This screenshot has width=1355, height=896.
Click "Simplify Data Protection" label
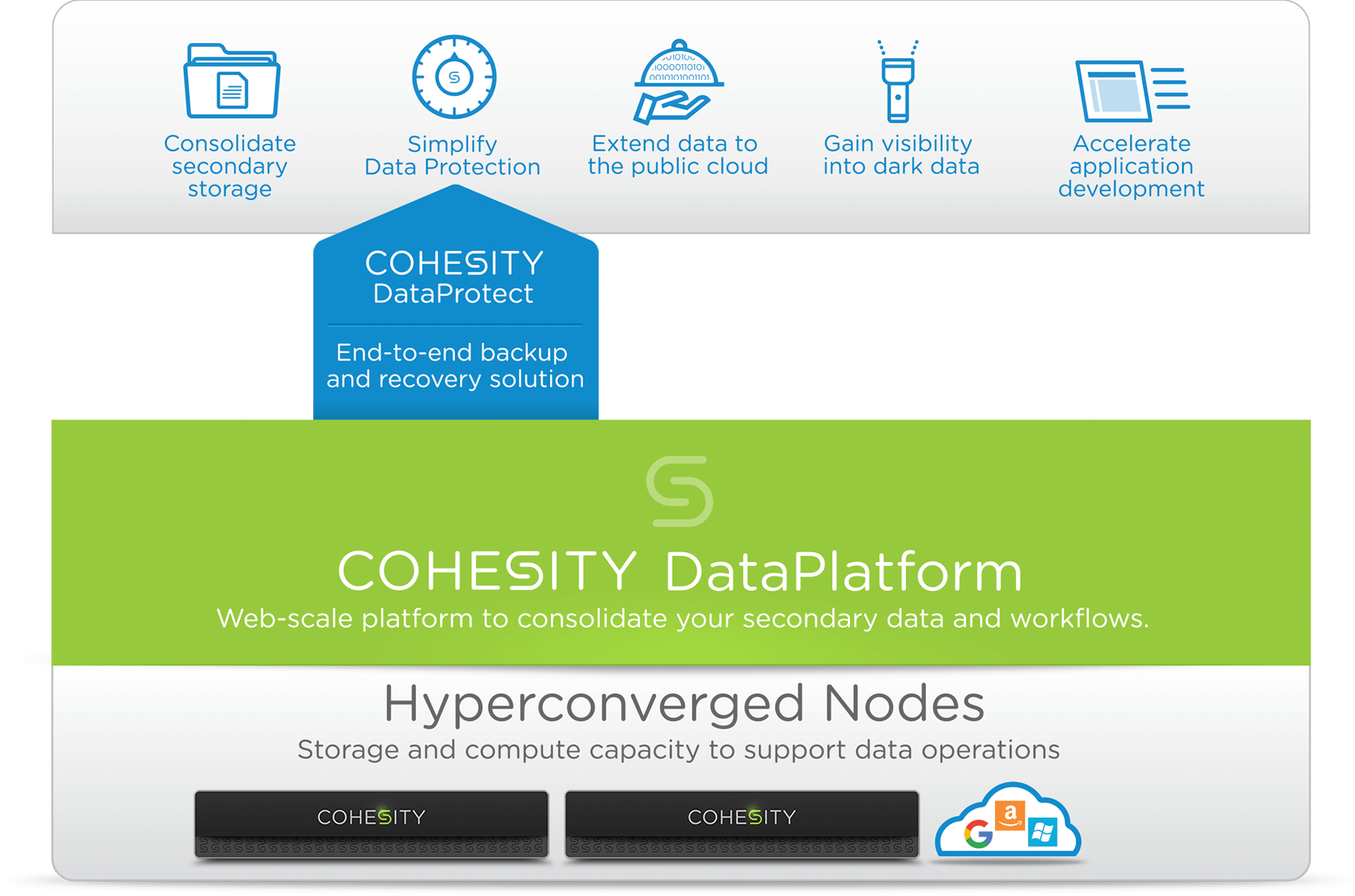[453, 155]
